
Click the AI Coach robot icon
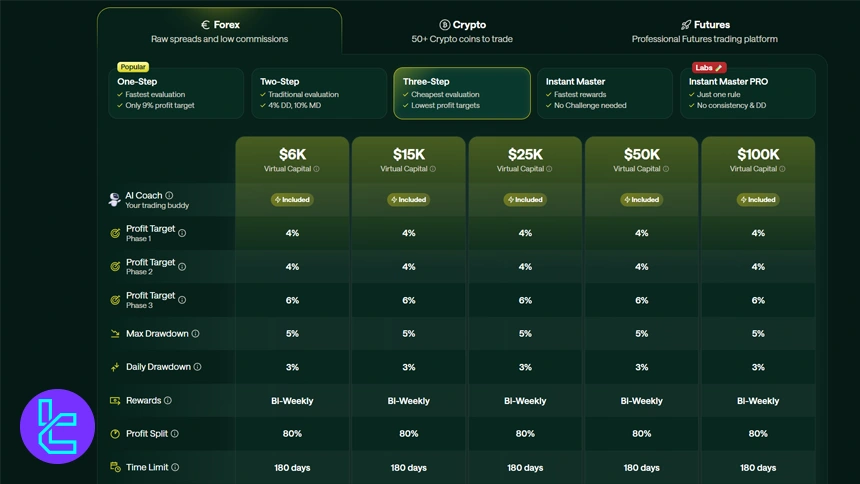(115, 200)
